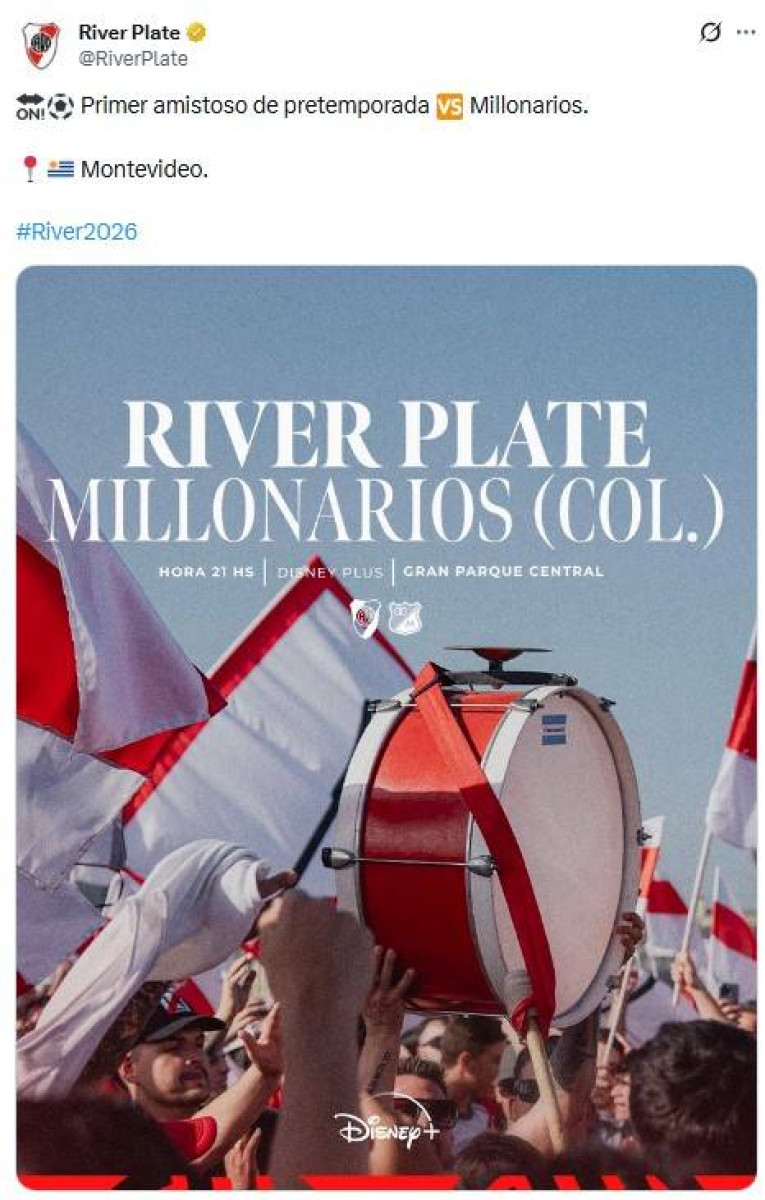Image resolution: width=765 pixels, height=1200 pixels.
Task: Click the HORA 21 HS label
Action: (x=206, y=572)
